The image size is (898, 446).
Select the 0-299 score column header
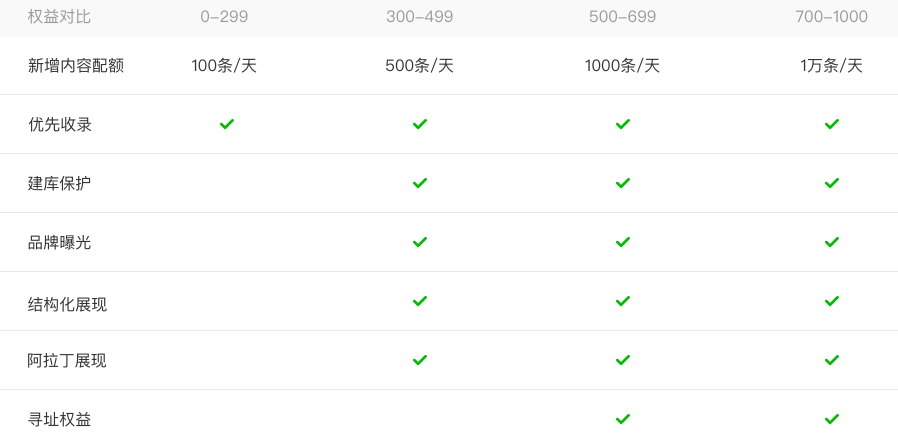tap(224, 17)
